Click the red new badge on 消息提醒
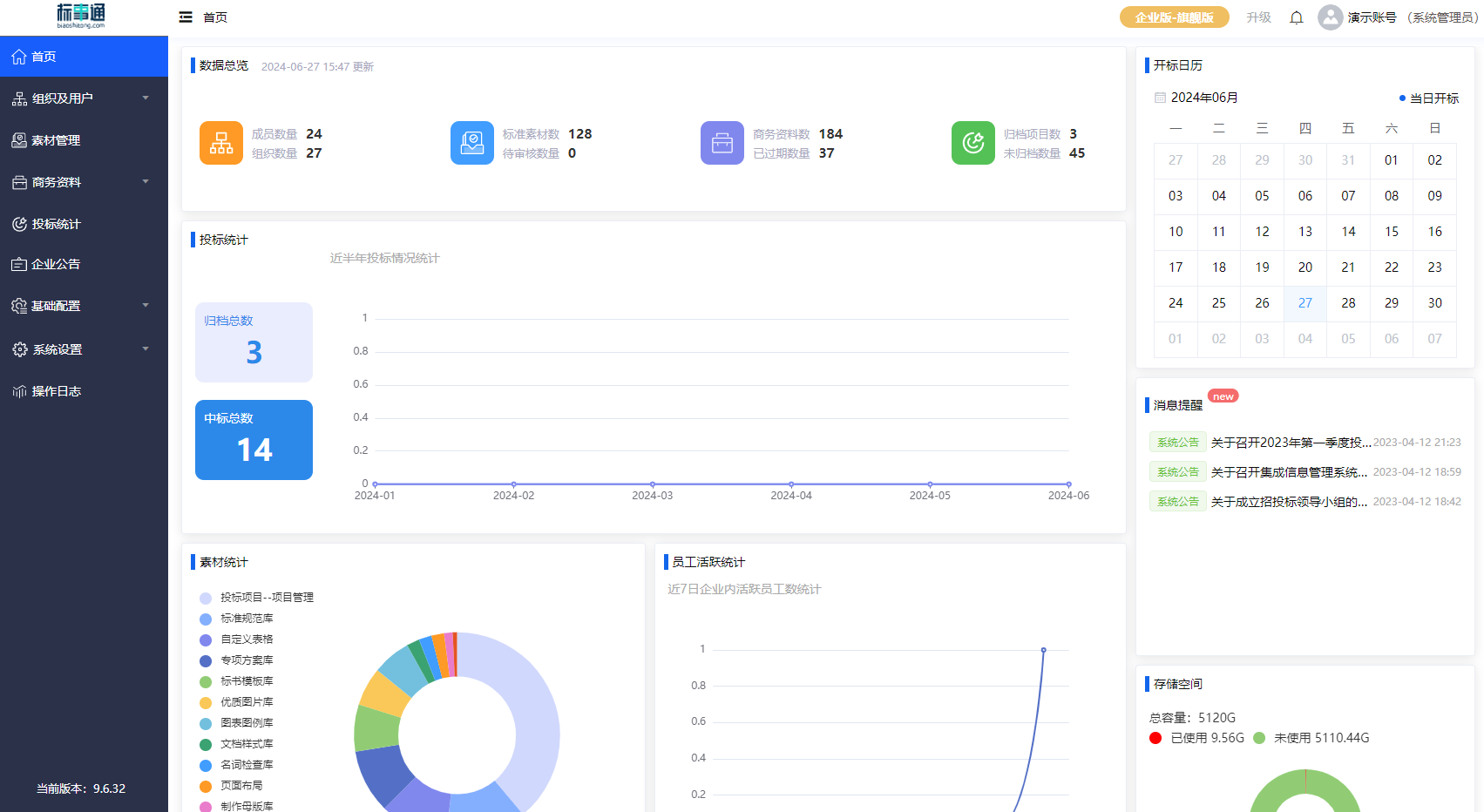This screenshot has width=1484, height=812. 1223,396
